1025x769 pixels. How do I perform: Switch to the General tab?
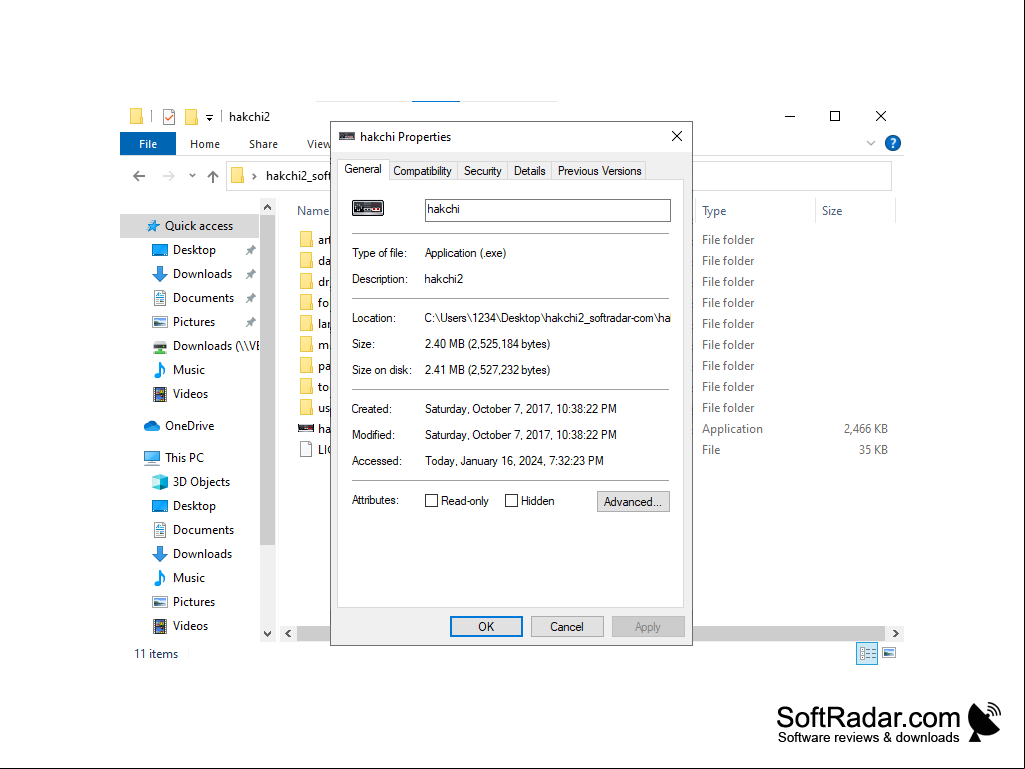click(363, 169)
